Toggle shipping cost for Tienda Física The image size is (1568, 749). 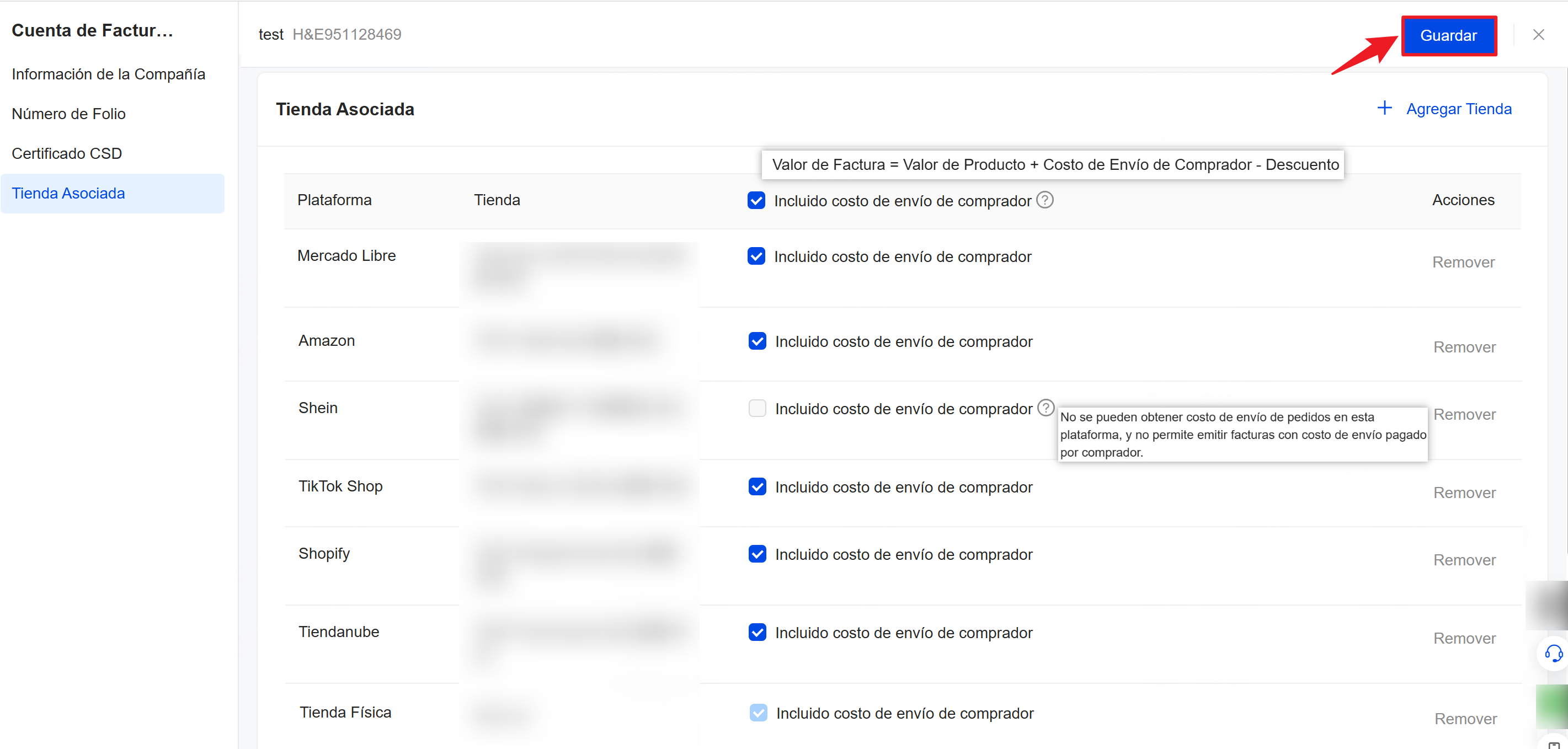(759, 713)
